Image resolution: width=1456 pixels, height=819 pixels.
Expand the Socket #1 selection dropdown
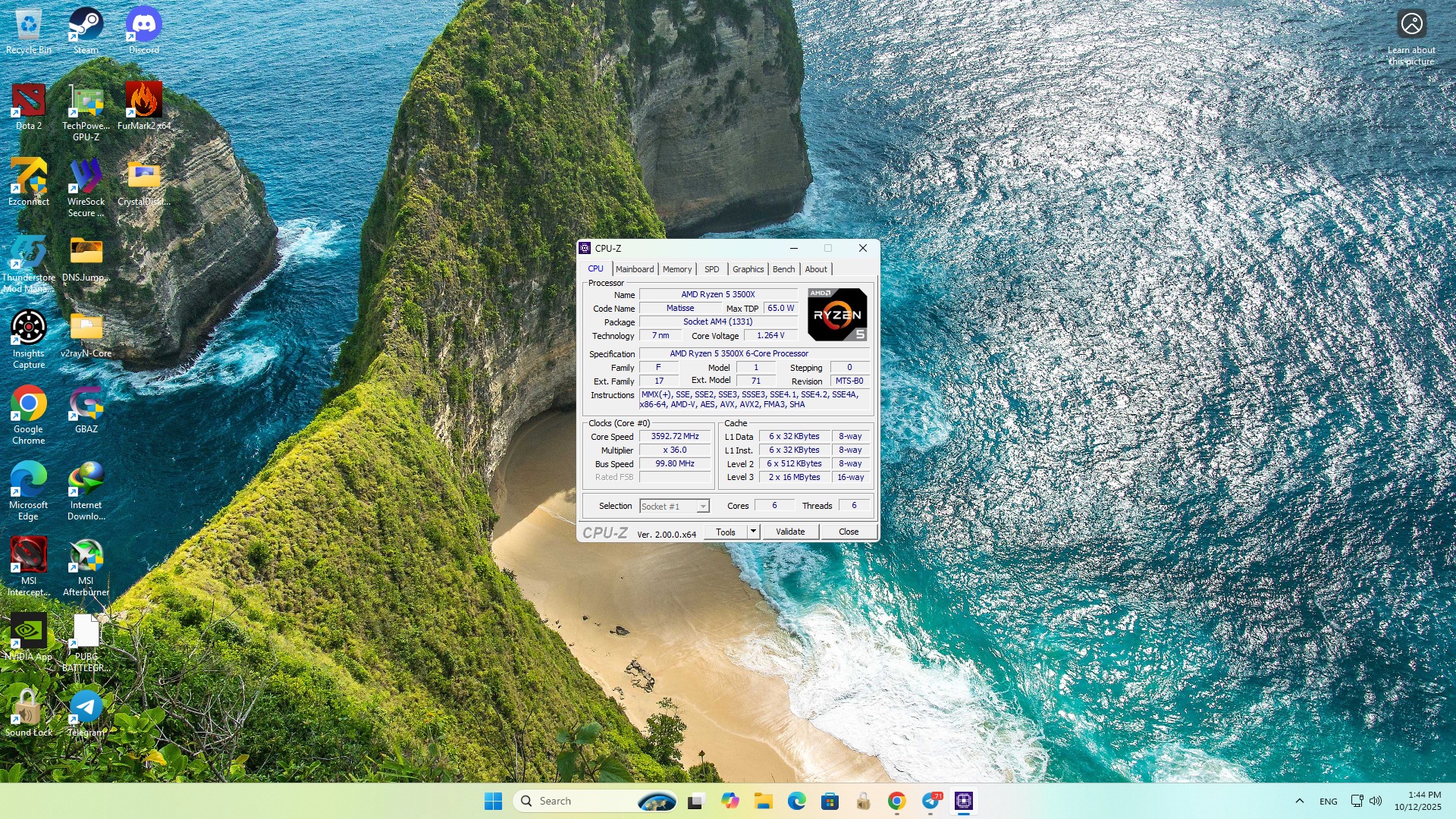pos(703,507)
